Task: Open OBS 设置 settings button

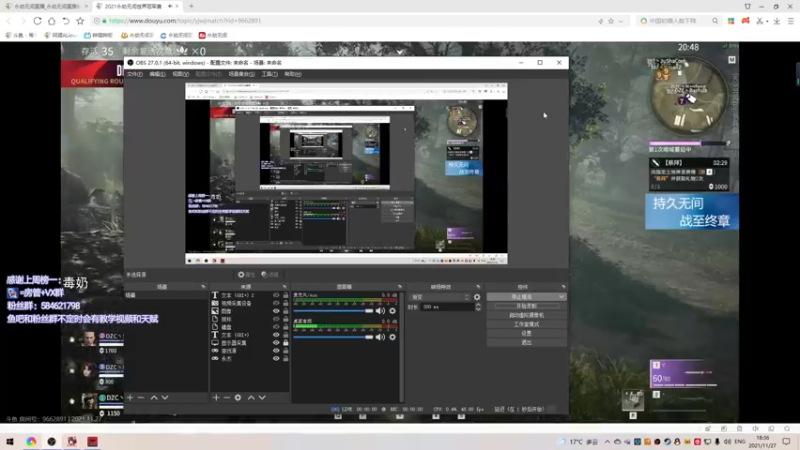Action: coord(527,334)
